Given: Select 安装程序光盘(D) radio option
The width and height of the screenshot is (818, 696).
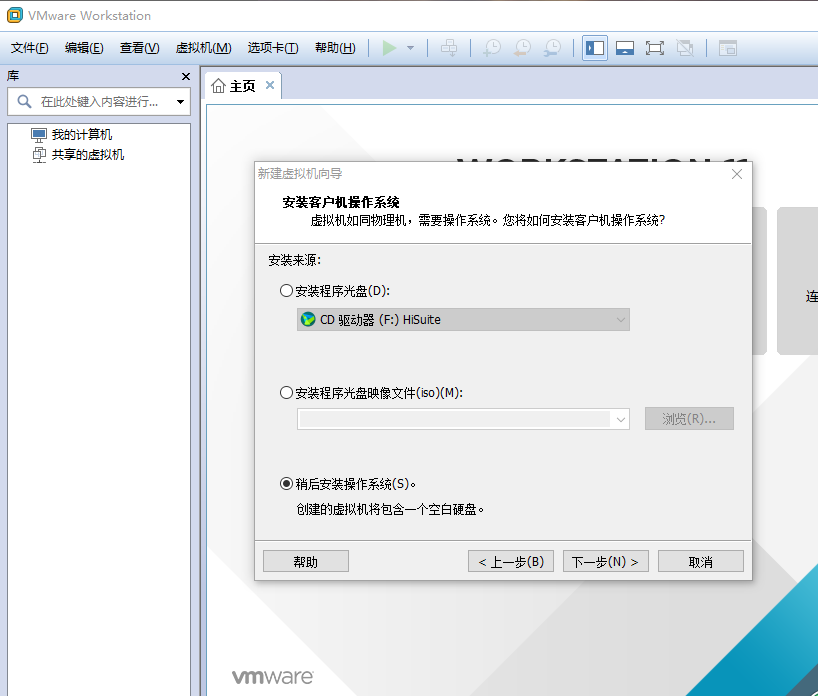Looking at the screenshot, I should coord(286,291).
